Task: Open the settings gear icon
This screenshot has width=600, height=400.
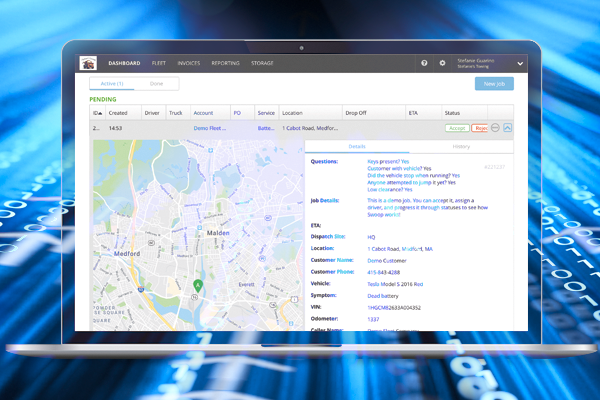Action: click(442, 63)
